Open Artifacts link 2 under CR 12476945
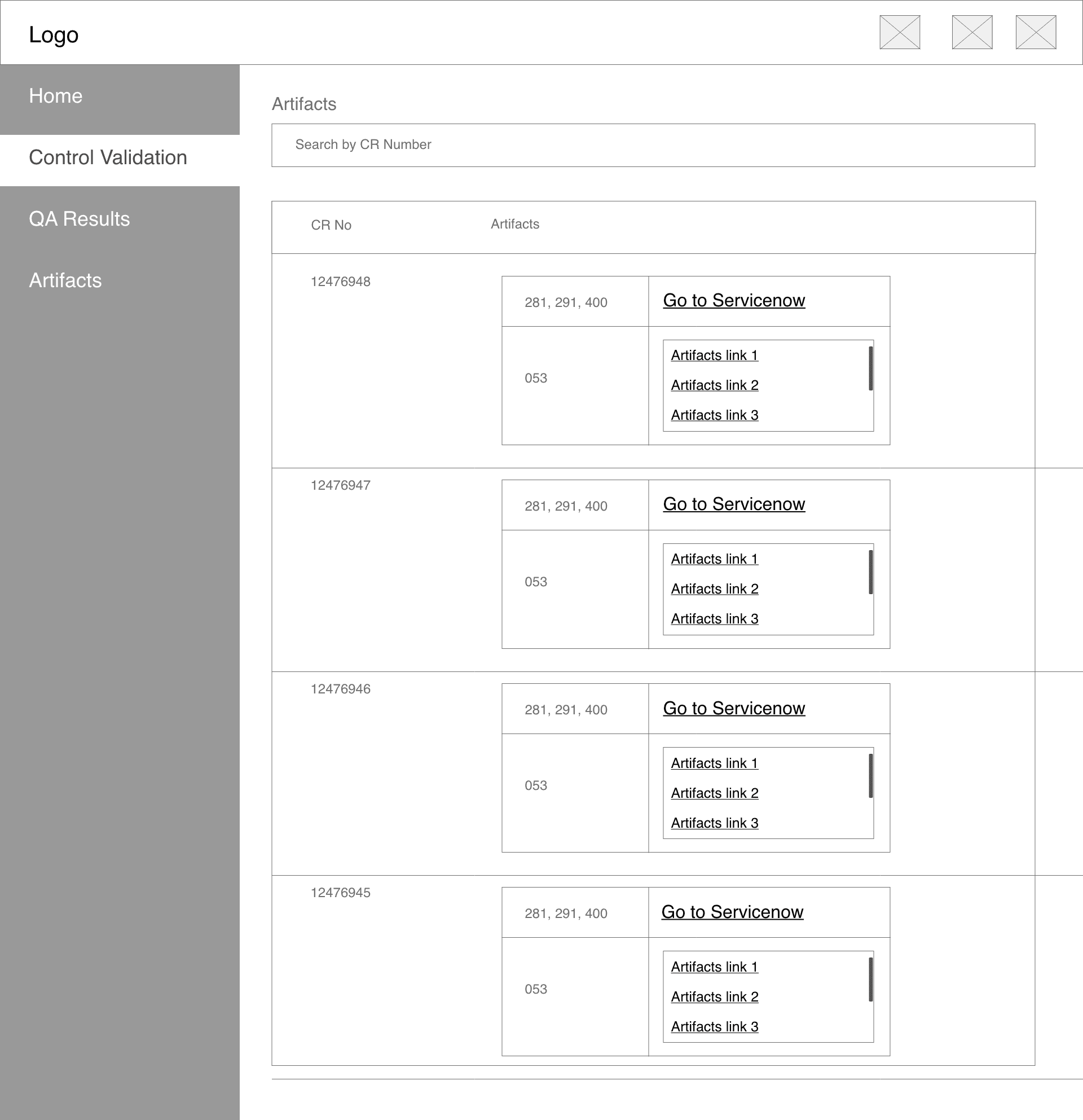 pos(714,997)
